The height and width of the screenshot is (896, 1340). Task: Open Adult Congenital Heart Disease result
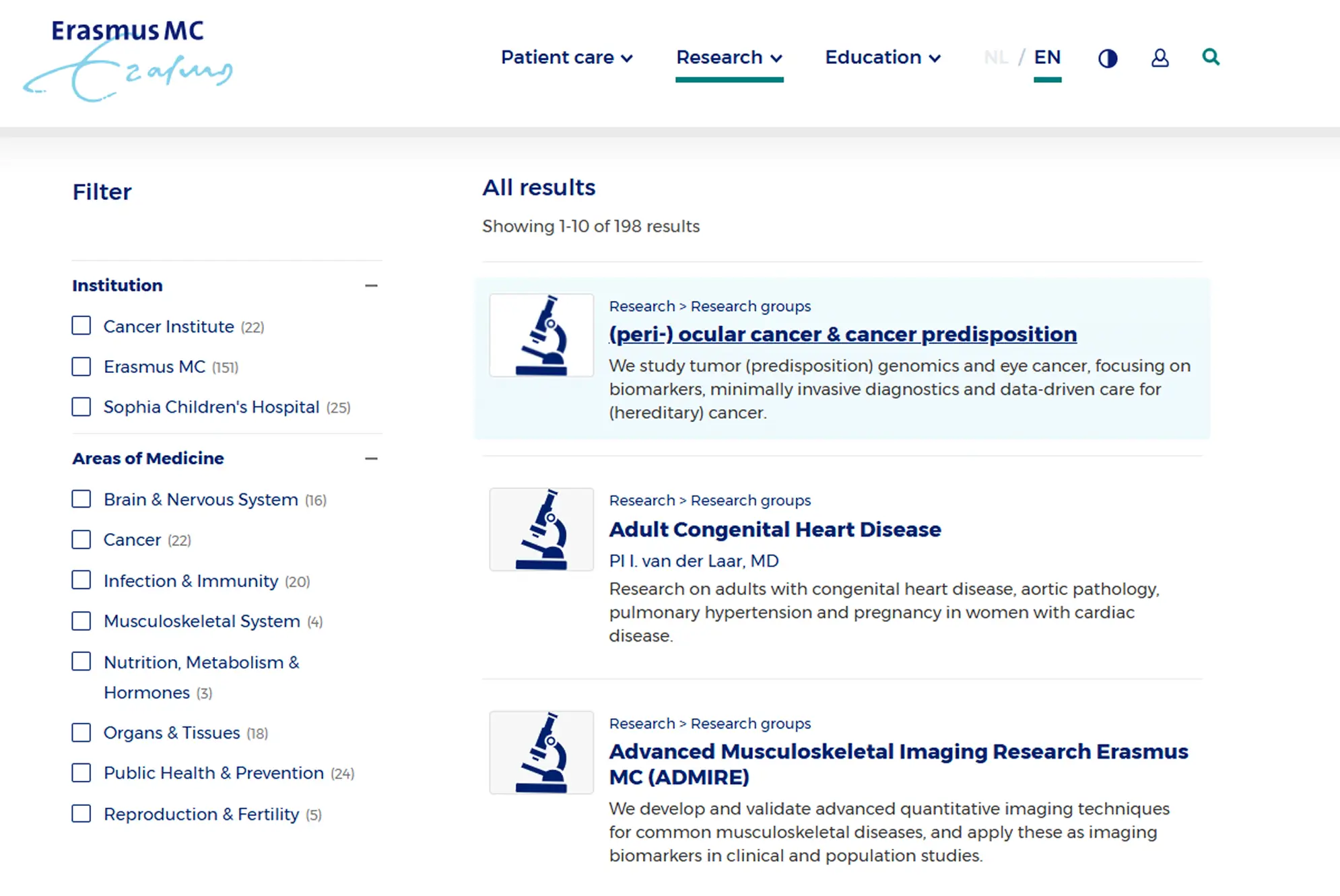(775, 529)
